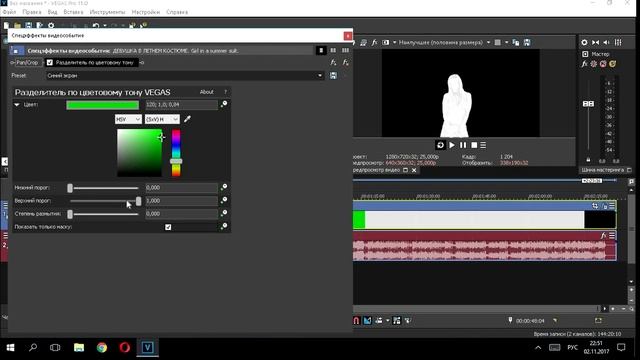Viewport: 640px width, 360px height.
Task: Click the play button under preview
Action: [x=452, y=145]
